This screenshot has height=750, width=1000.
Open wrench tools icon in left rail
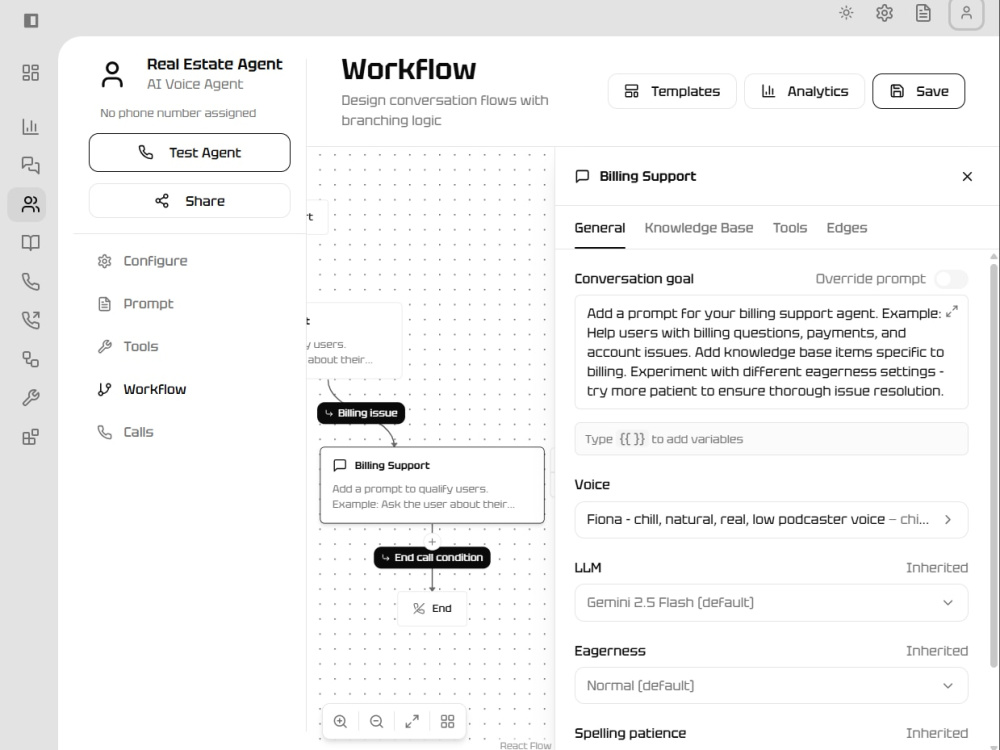coord(31,398)
